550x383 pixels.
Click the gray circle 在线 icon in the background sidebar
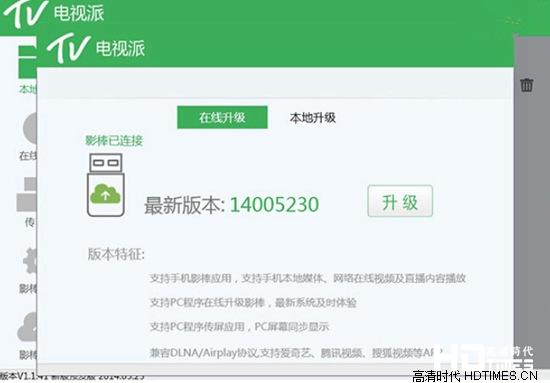point(30,128)
